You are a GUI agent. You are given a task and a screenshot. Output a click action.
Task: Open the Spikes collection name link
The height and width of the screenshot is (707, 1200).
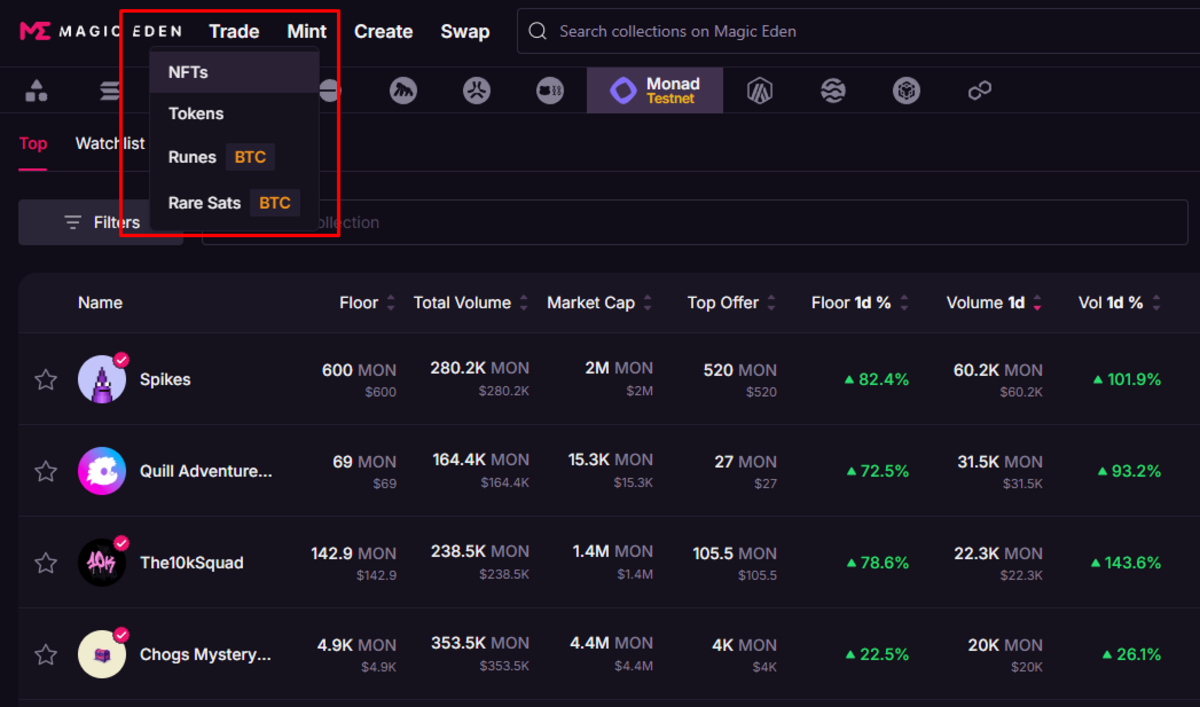coord(165,380)
